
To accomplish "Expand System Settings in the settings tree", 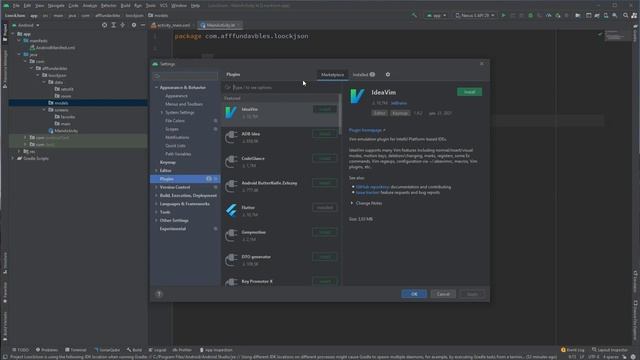I will coord(162,113).
